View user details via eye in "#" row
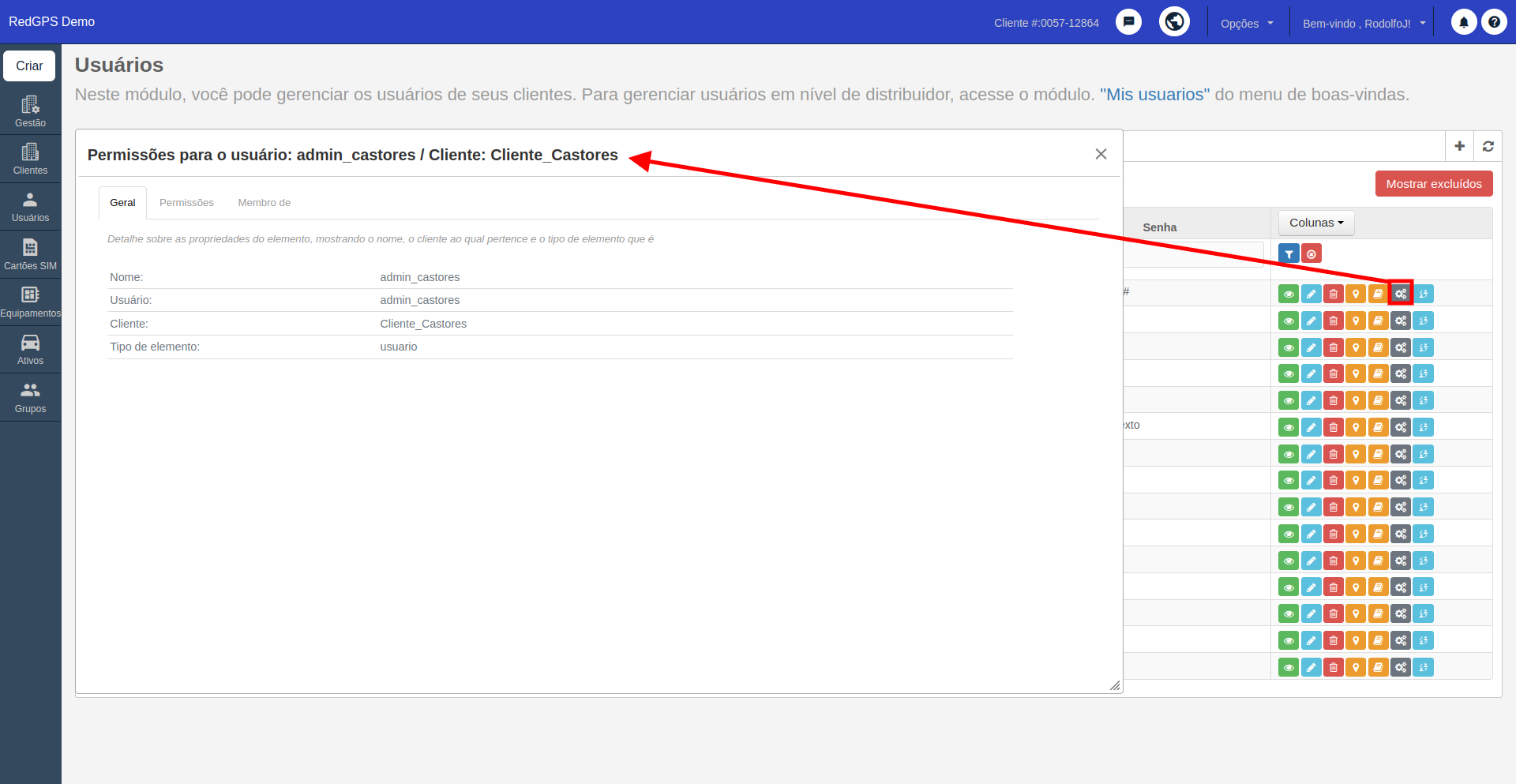The height and width of the screenshot is (784, 1516). (x=1289, y=294)
